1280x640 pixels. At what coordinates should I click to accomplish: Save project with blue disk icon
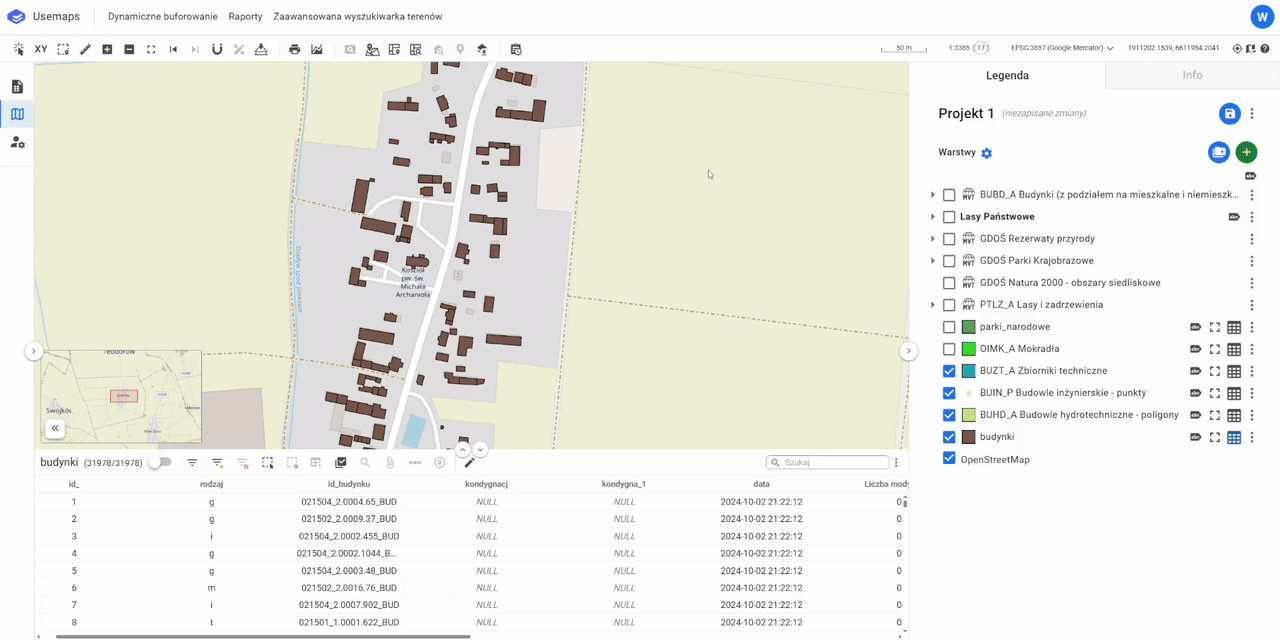[x=1229, y=114]
